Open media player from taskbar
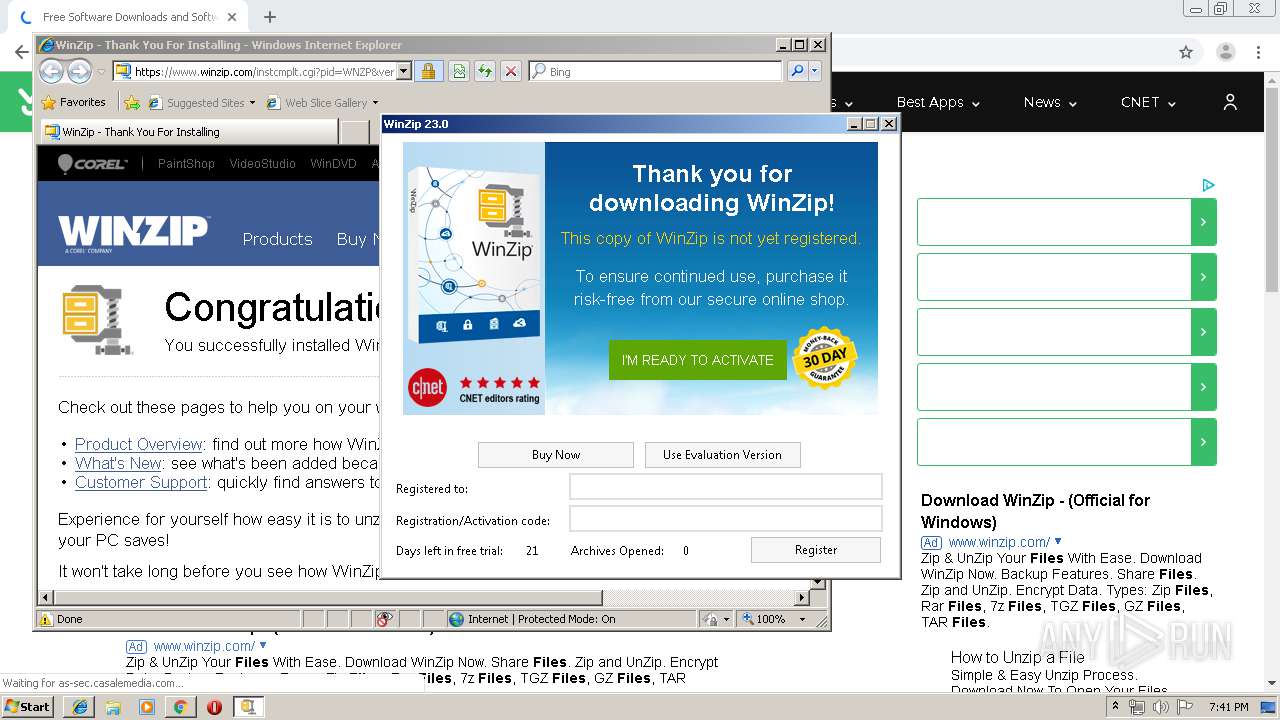This screenshot has height=720, width=1280. (x=147, y=707)
